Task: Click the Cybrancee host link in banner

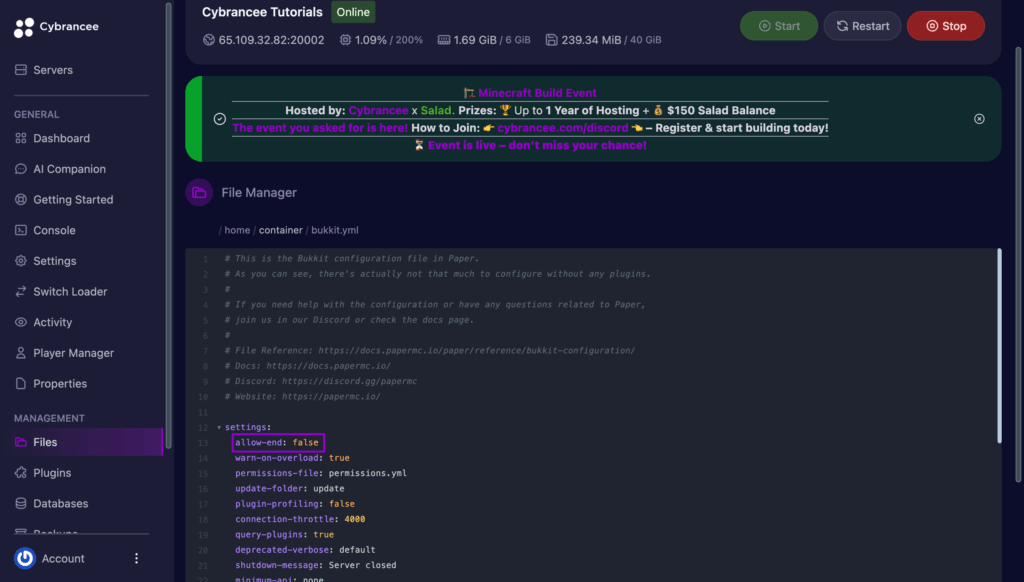Action: pos(378,110)
